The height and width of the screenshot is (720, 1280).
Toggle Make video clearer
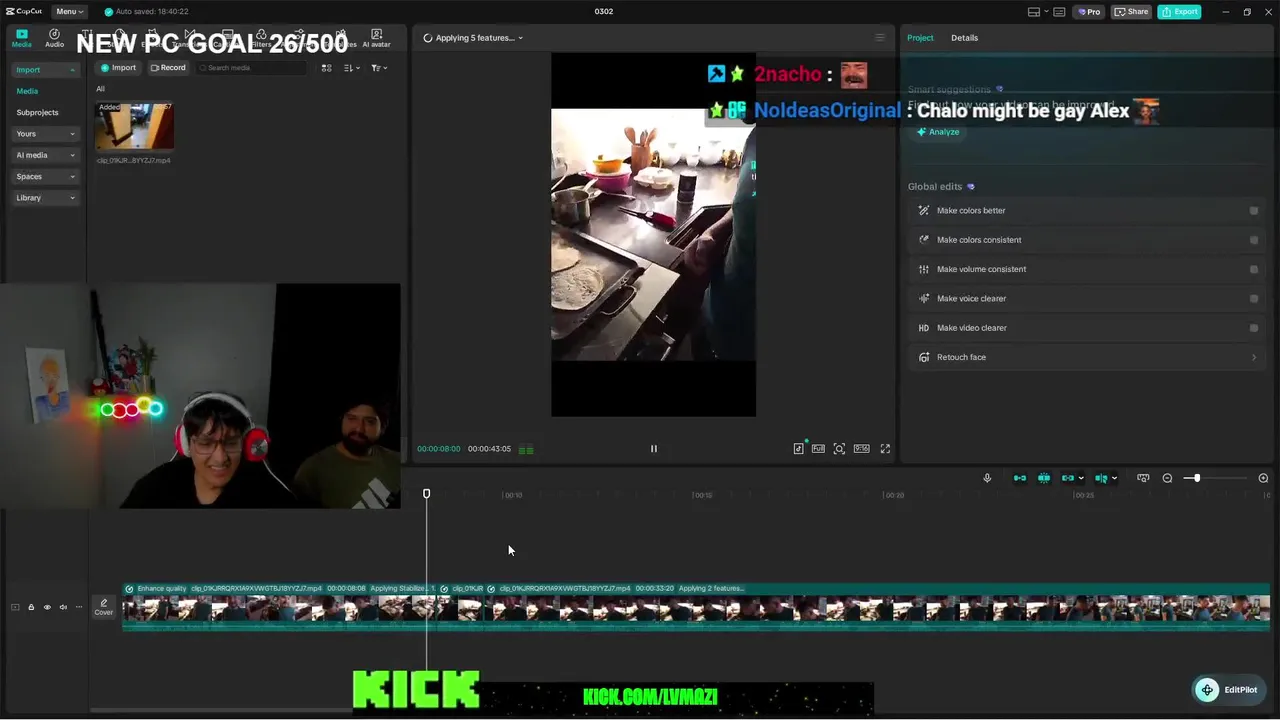tap(1254, 328)
